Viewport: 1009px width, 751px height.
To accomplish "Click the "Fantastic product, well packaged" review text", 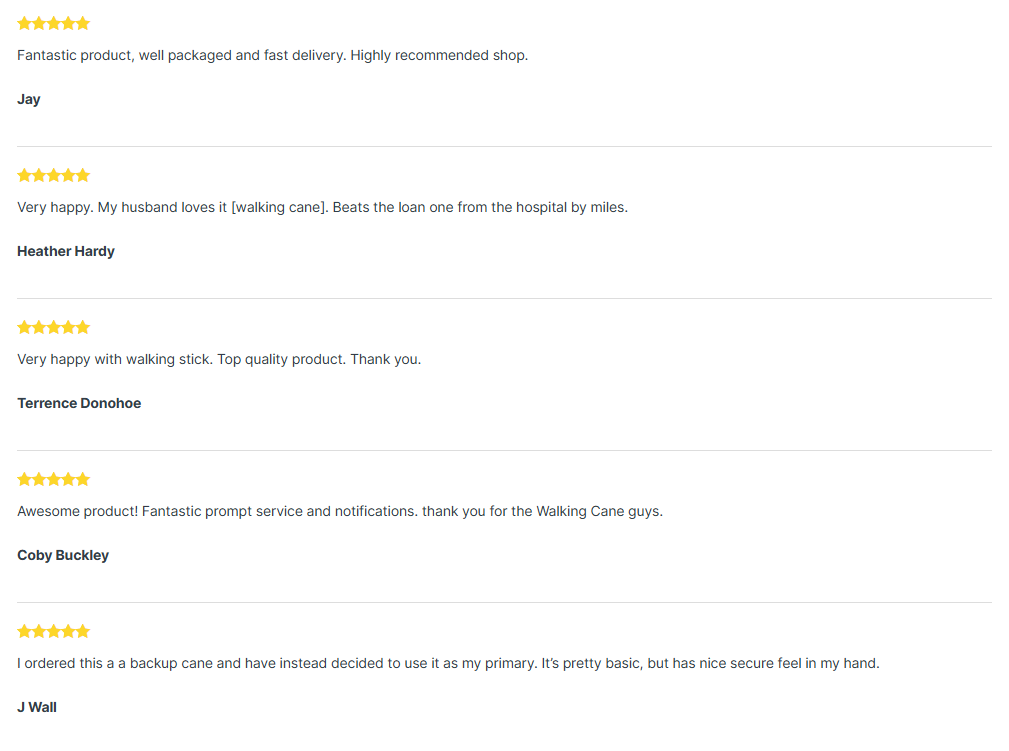I will click(x=272, y=55).
